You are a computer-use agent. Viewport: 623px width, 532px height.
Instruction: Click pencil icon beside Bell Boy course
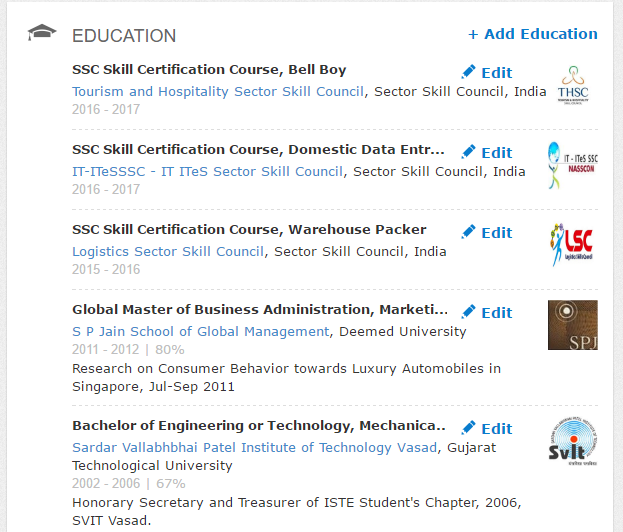pyautogui.click(x=469, y=72)
